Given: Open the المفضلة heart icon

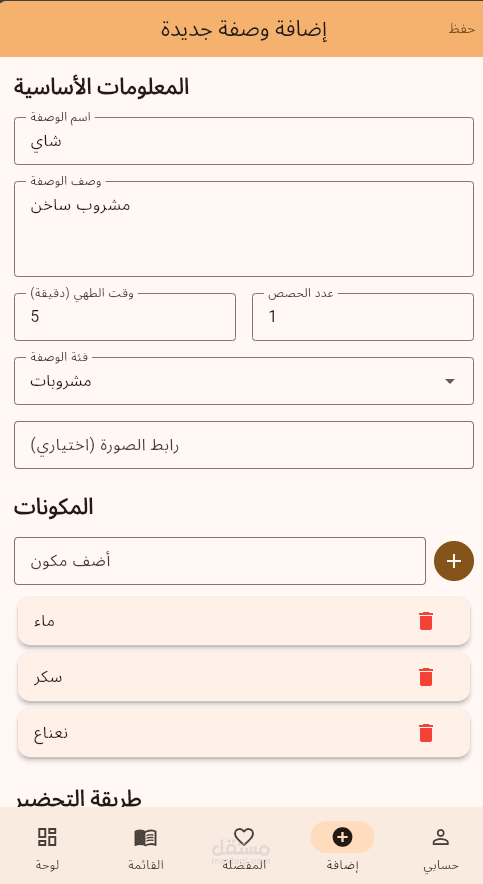Looking at the screenshot, I should [x=244, y=837].
